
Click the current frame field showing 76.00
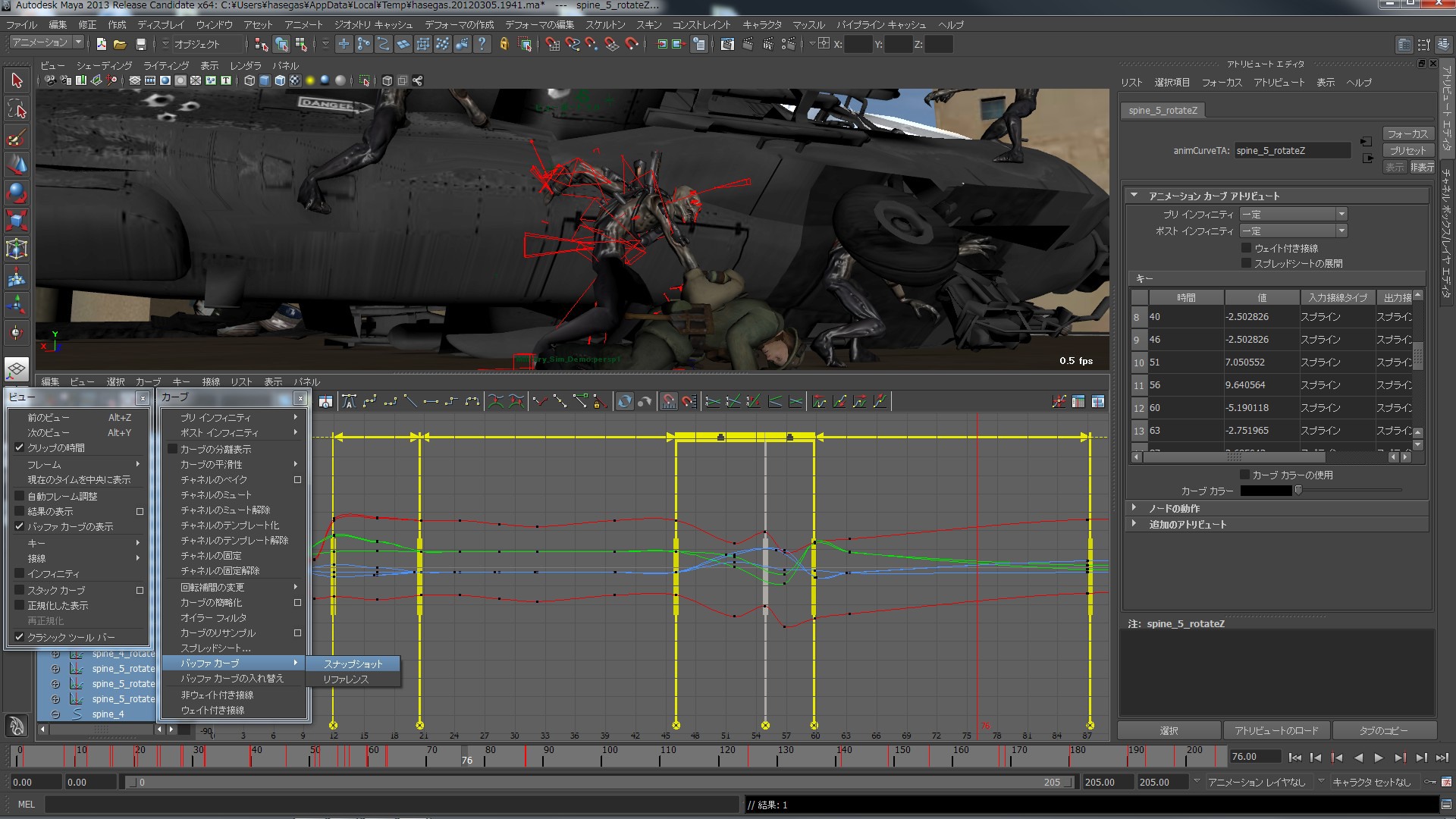coord(1254,757)
